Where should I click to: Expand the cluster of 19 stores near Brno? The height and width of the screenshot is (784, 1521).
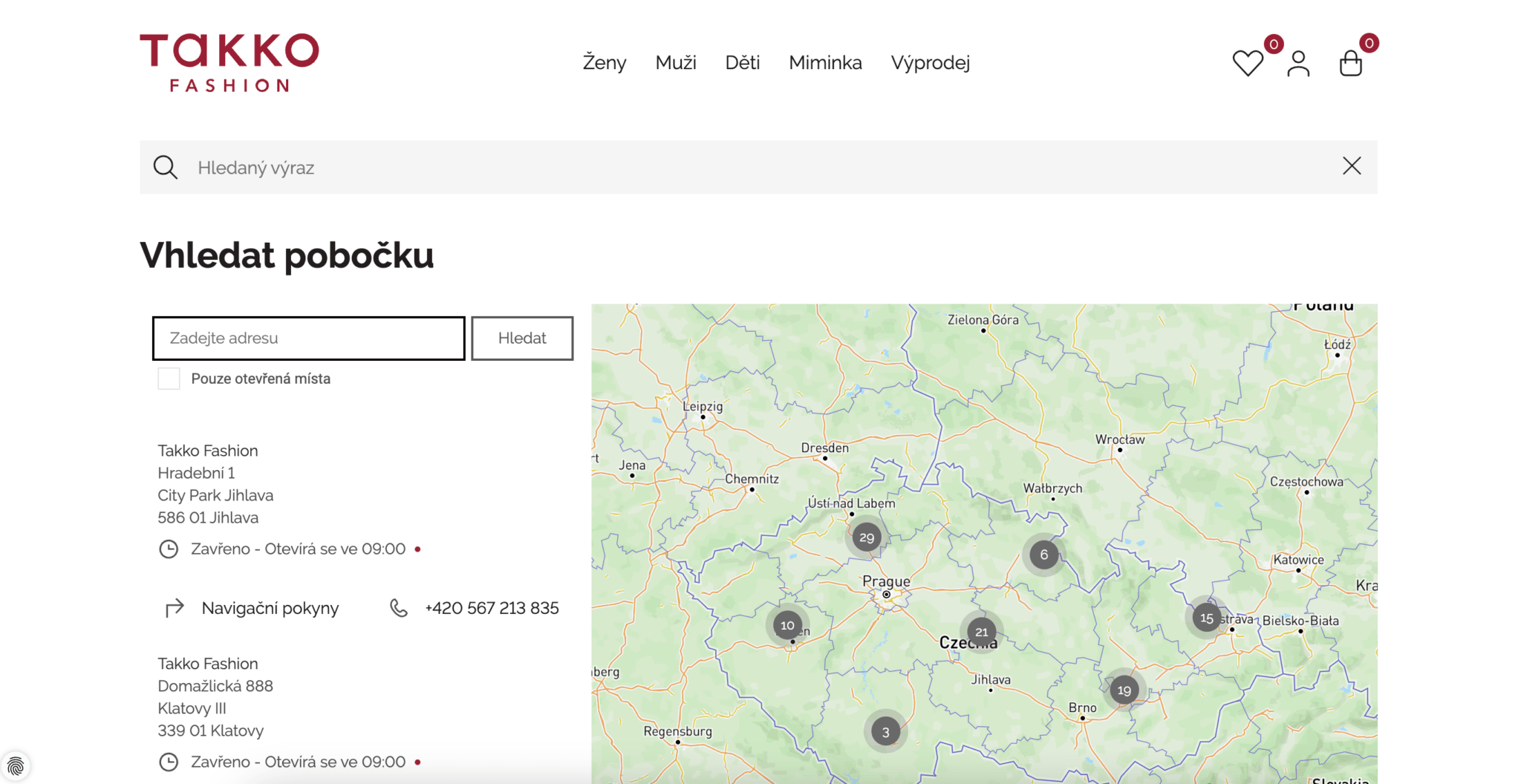coord(1124,689)
